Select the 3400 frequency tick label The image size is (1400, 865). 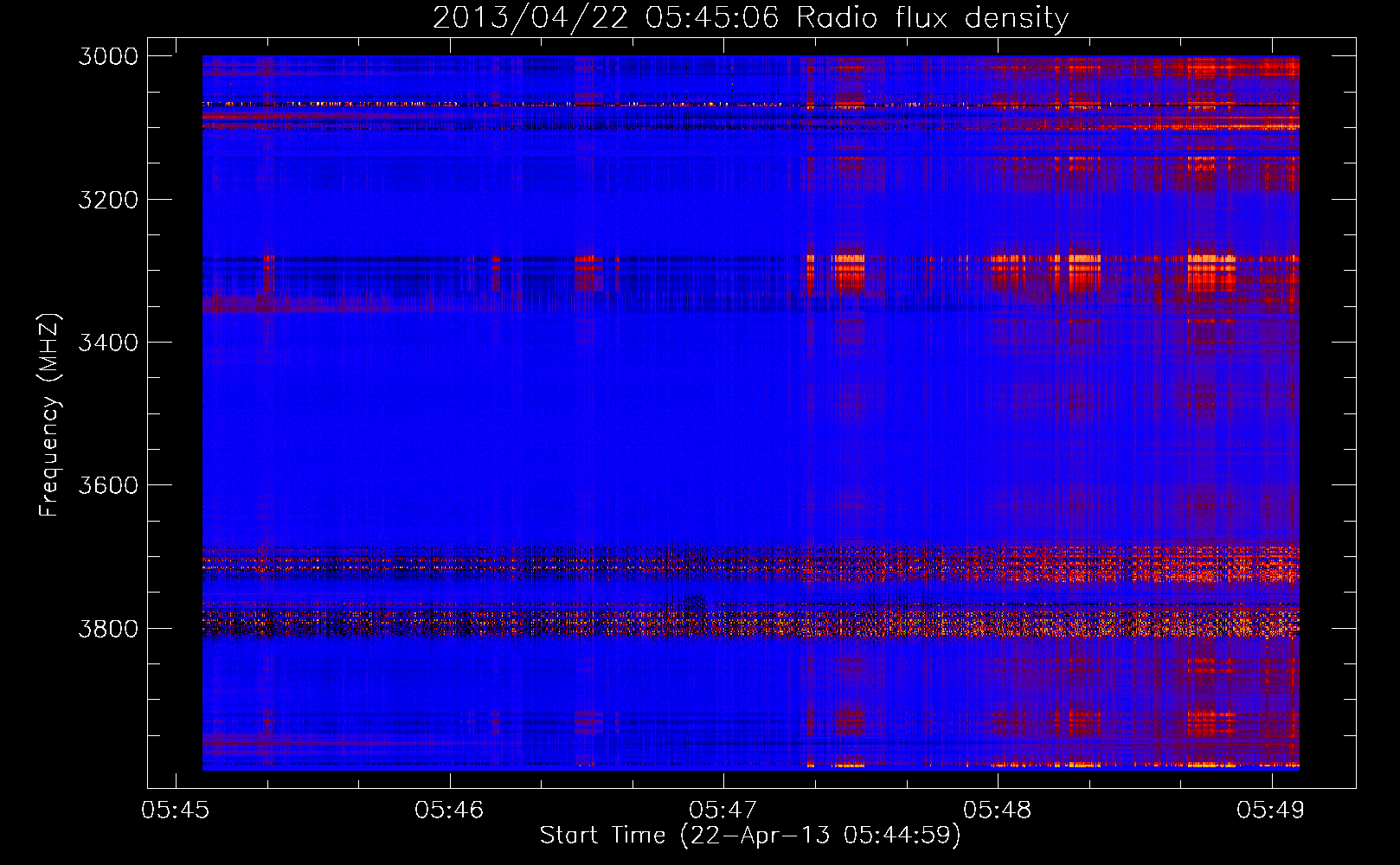[108, 343]
